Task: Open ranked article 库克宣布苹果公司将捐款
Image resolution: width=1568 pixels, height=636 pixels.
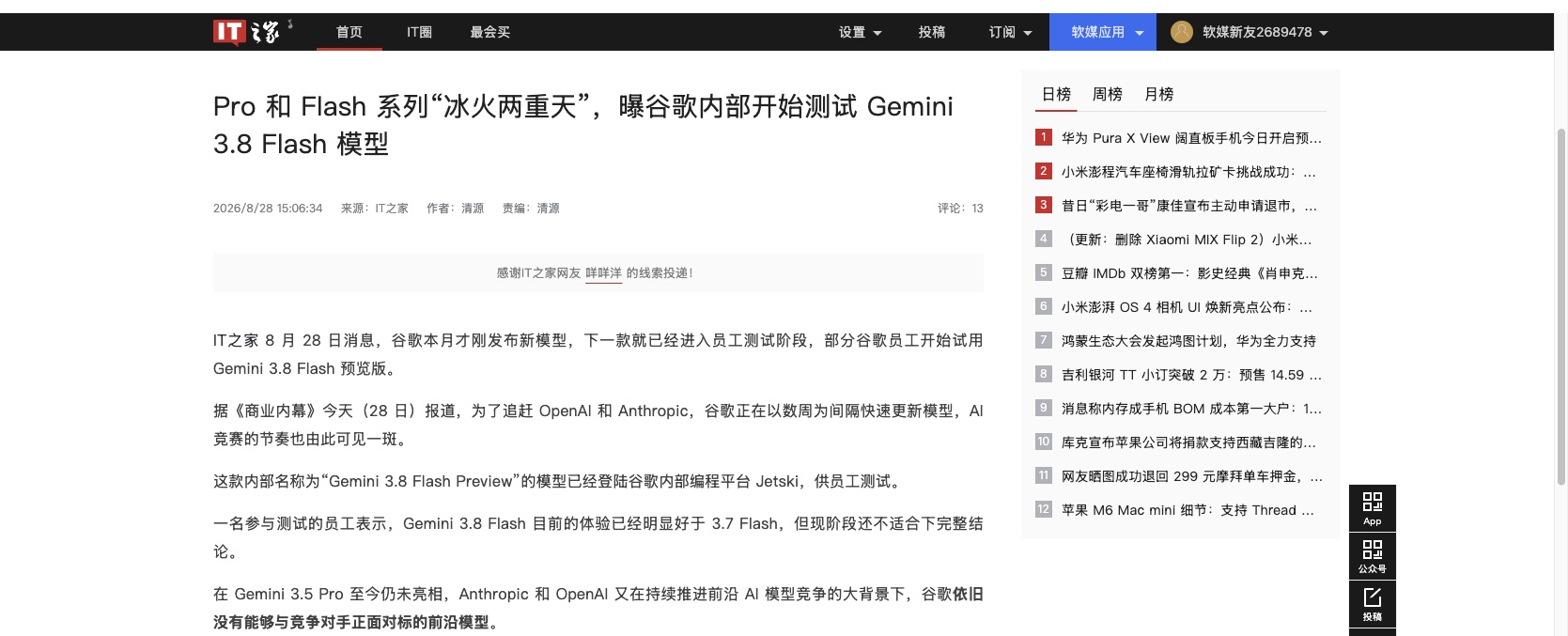Action: click(1188, 442)
